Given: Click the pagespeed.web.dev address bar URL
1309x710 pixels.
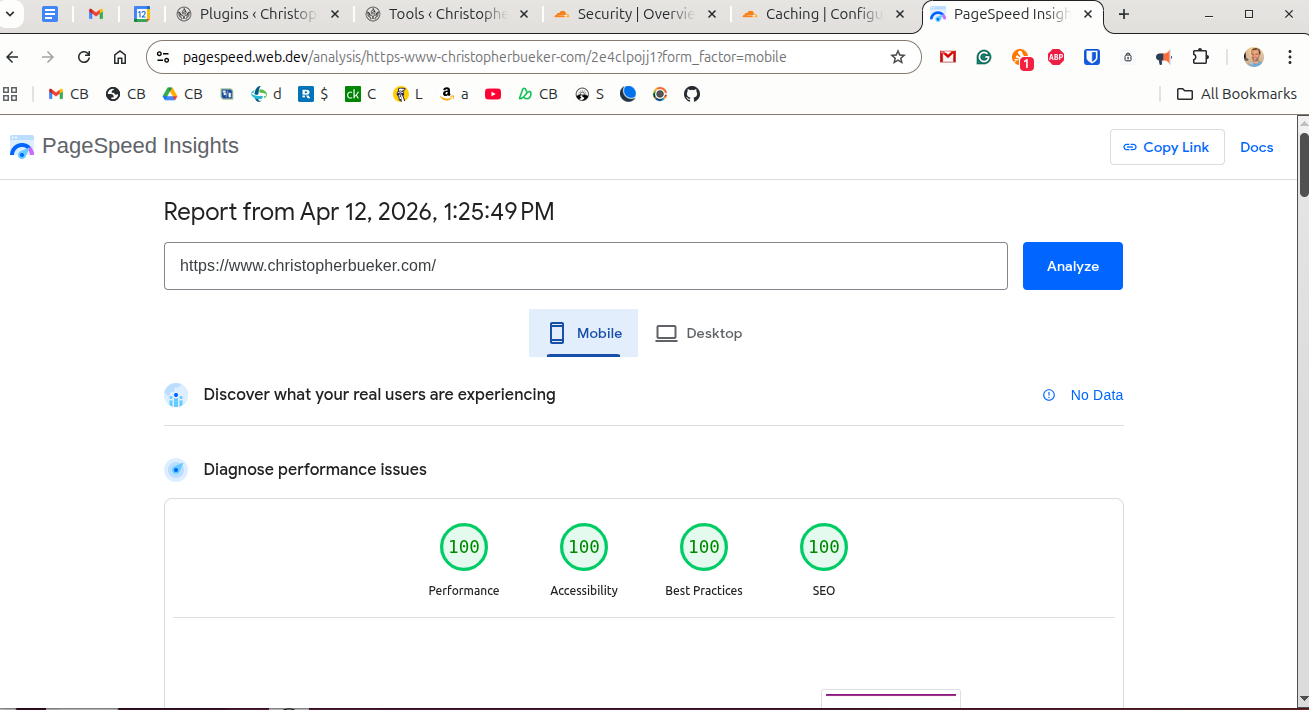Looking at the screenshot, I should [485, 57].
